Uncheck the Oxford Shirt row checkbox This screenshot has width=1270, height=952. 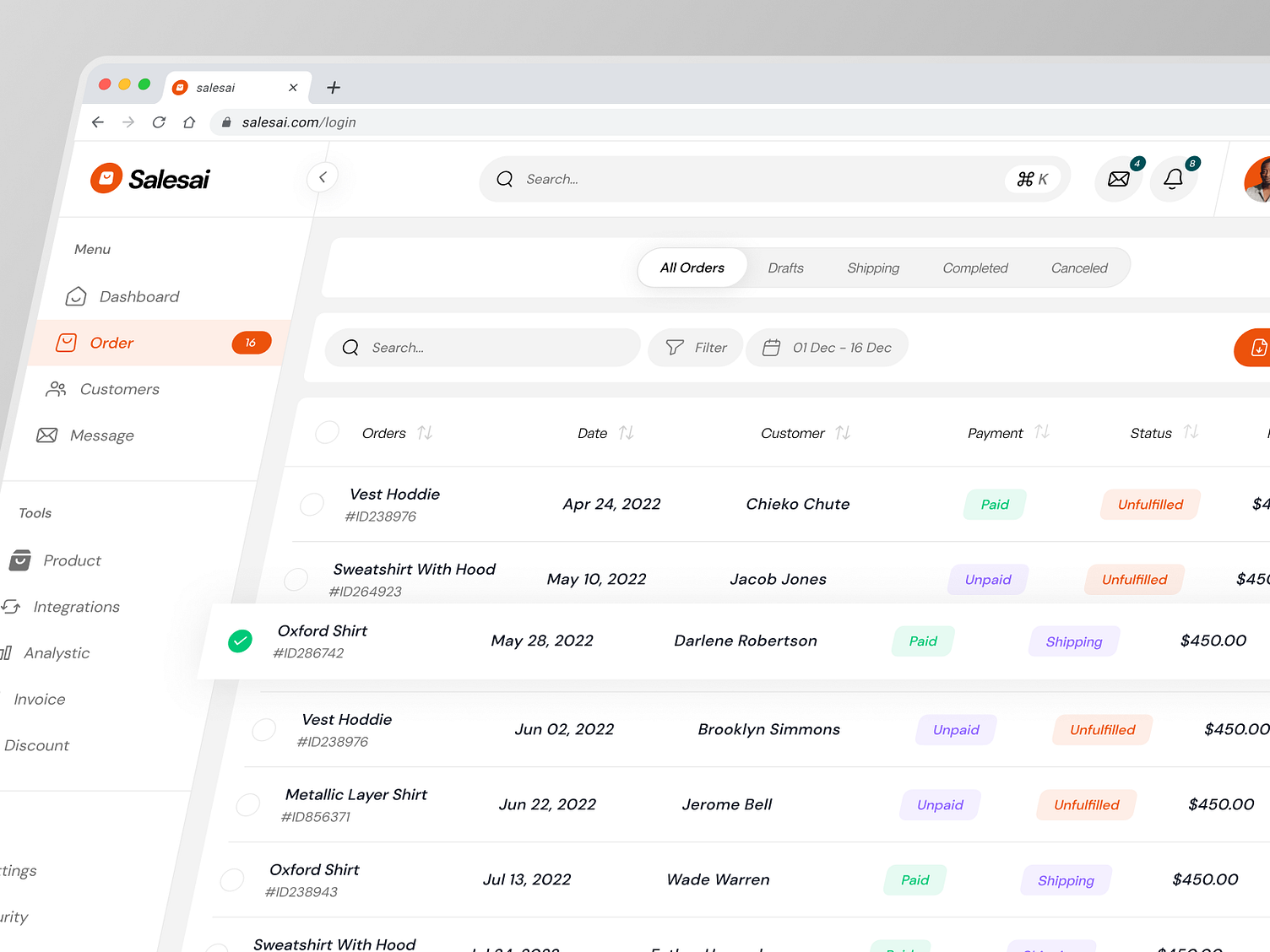(x=240, y=641)
